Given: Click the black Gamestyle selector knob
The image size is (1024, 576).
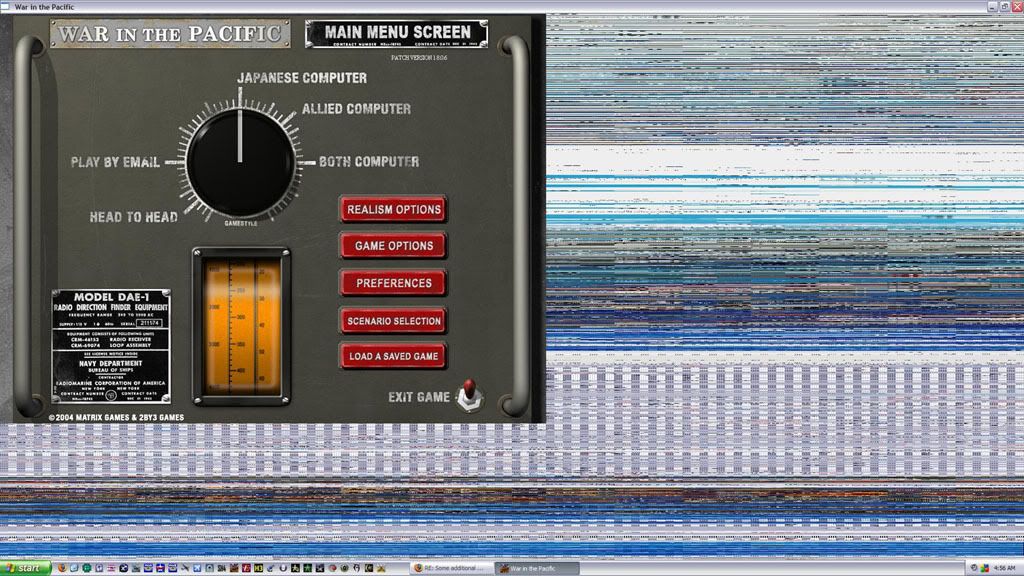Looking at the screenshot, I should pyautogui.click(x=240, y=162).
